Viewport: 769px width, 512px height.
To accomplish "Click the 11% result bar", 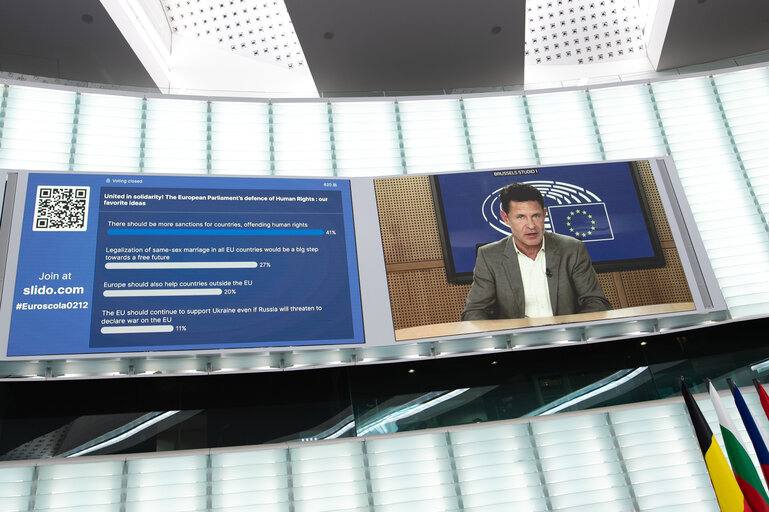I will tap(136, 328).
